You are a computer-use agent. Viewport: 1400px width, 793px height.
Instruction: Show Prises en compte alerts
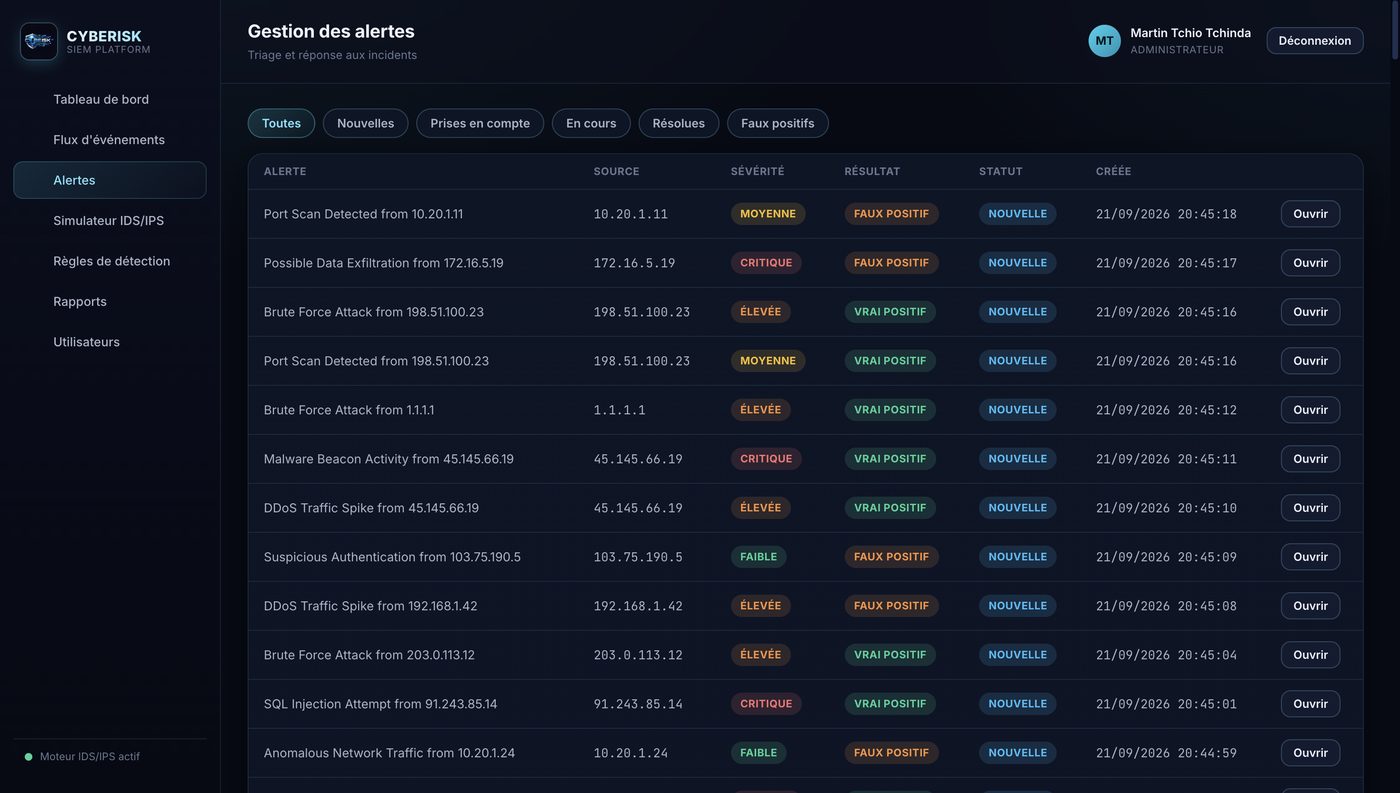(x=480, y=123)
